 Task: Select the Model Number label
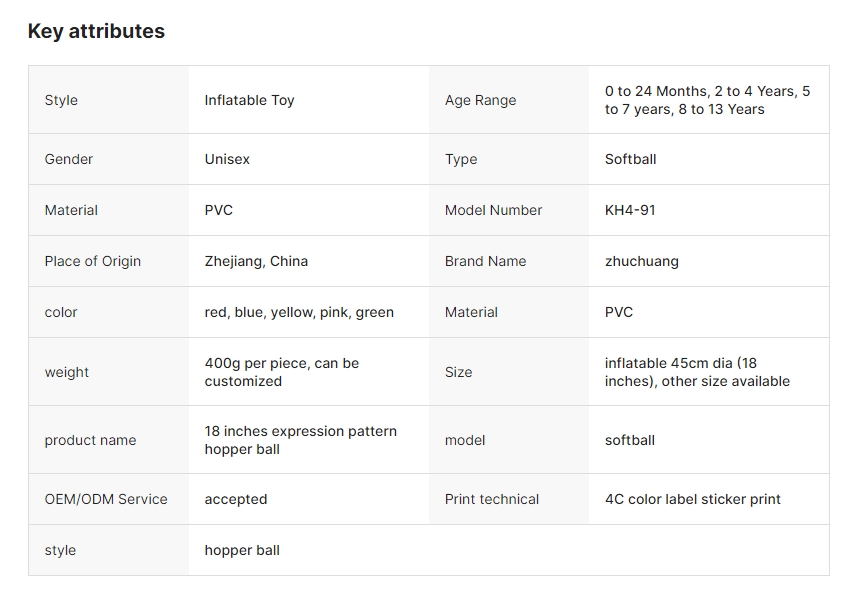[493, 210]
